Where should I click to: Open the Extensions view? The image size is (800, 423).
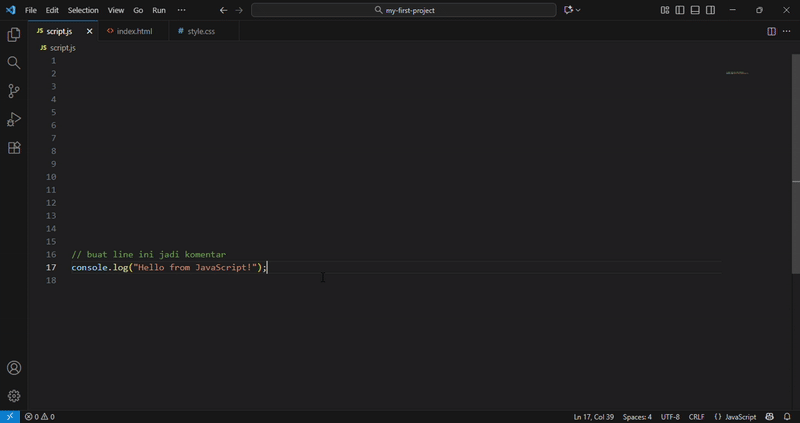click(14, 148)
